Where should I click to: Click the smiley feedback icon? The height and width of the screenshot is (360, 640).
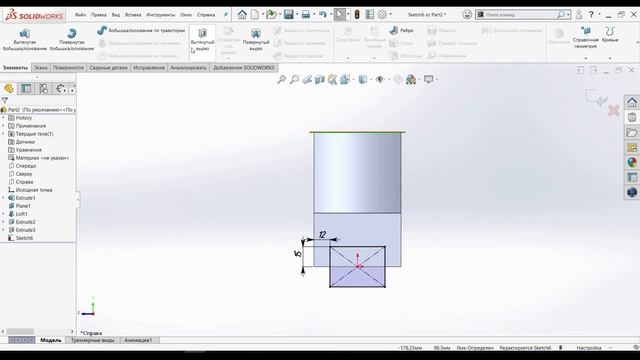click(467, 15)
